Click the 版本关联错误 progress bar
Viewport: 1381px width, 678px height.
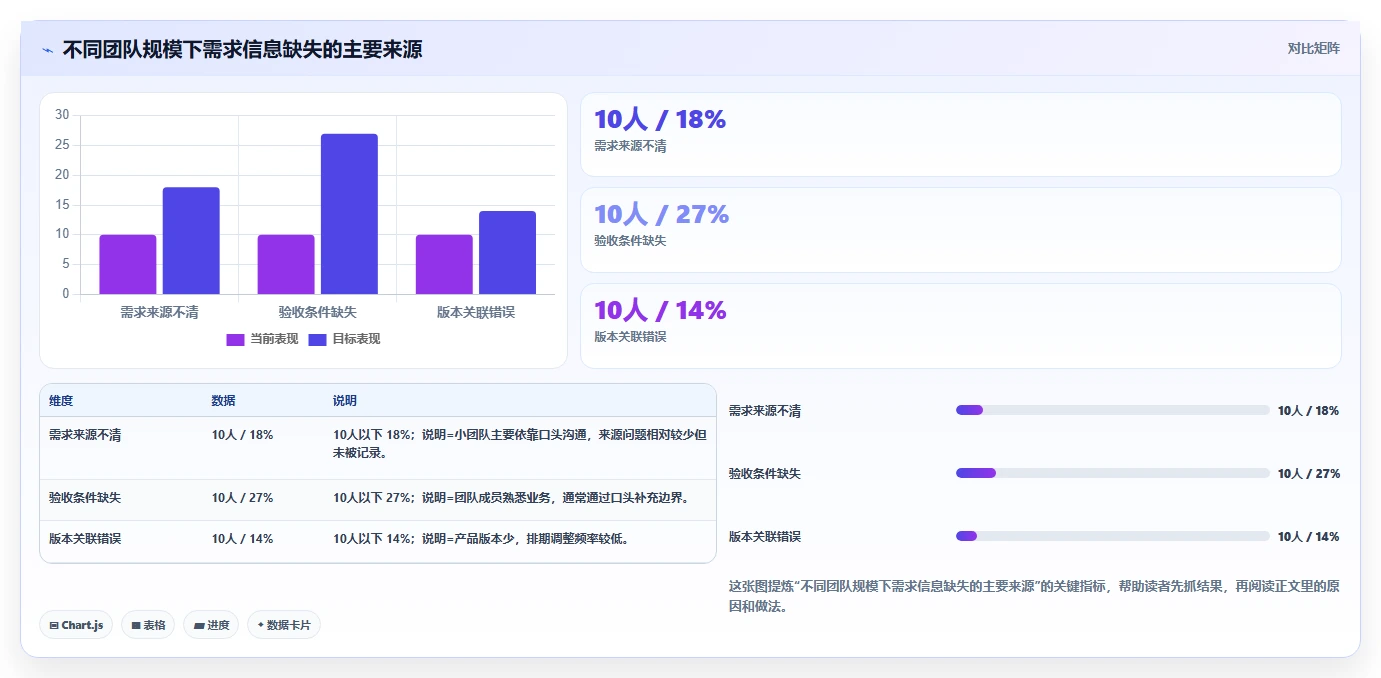(x=1112, y=536)
